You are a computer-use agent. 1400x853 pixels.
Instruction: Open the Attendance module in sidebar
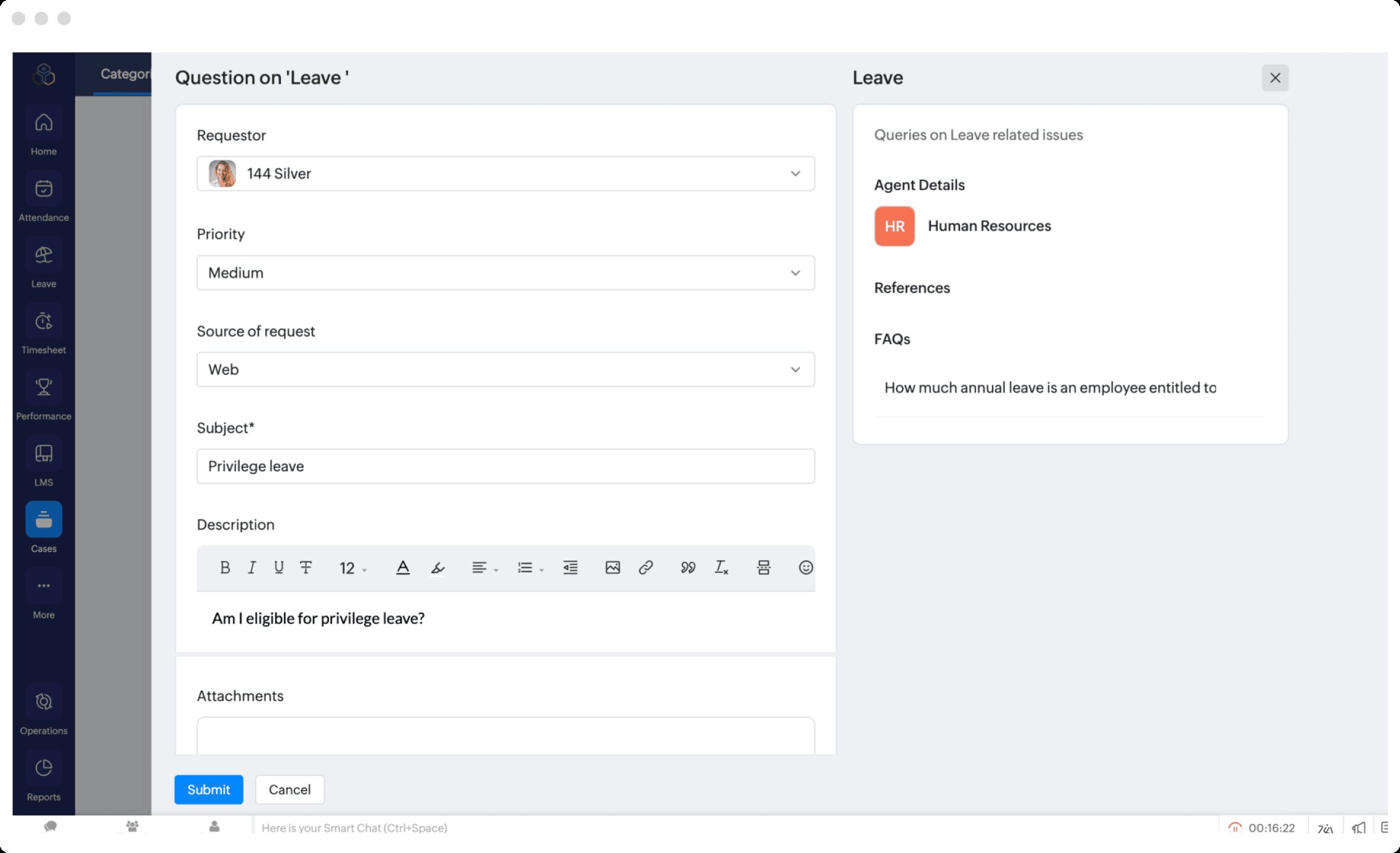point(43,189)
